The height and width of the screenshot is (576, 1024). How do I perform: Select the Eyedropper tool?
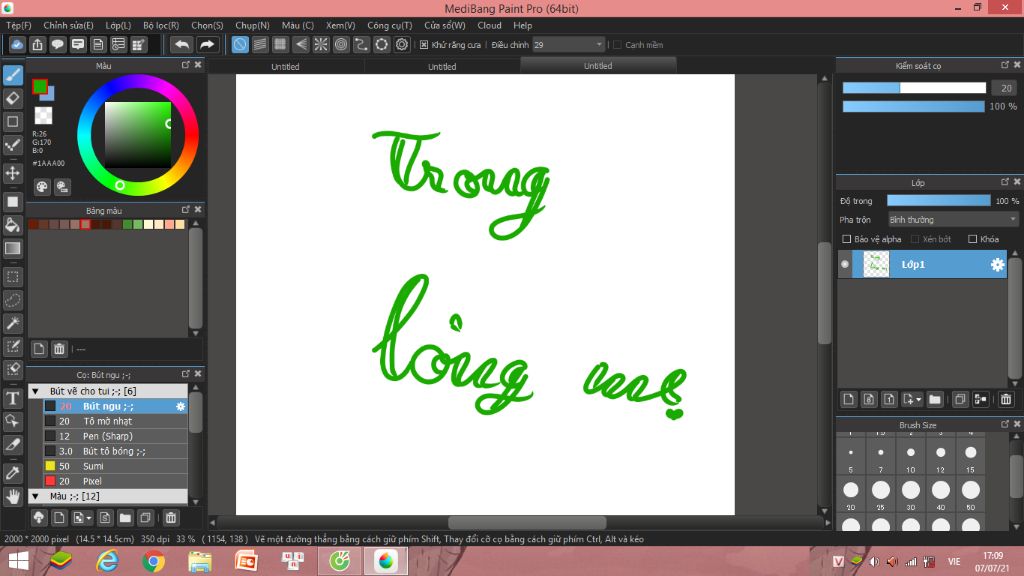coord(12,473)
